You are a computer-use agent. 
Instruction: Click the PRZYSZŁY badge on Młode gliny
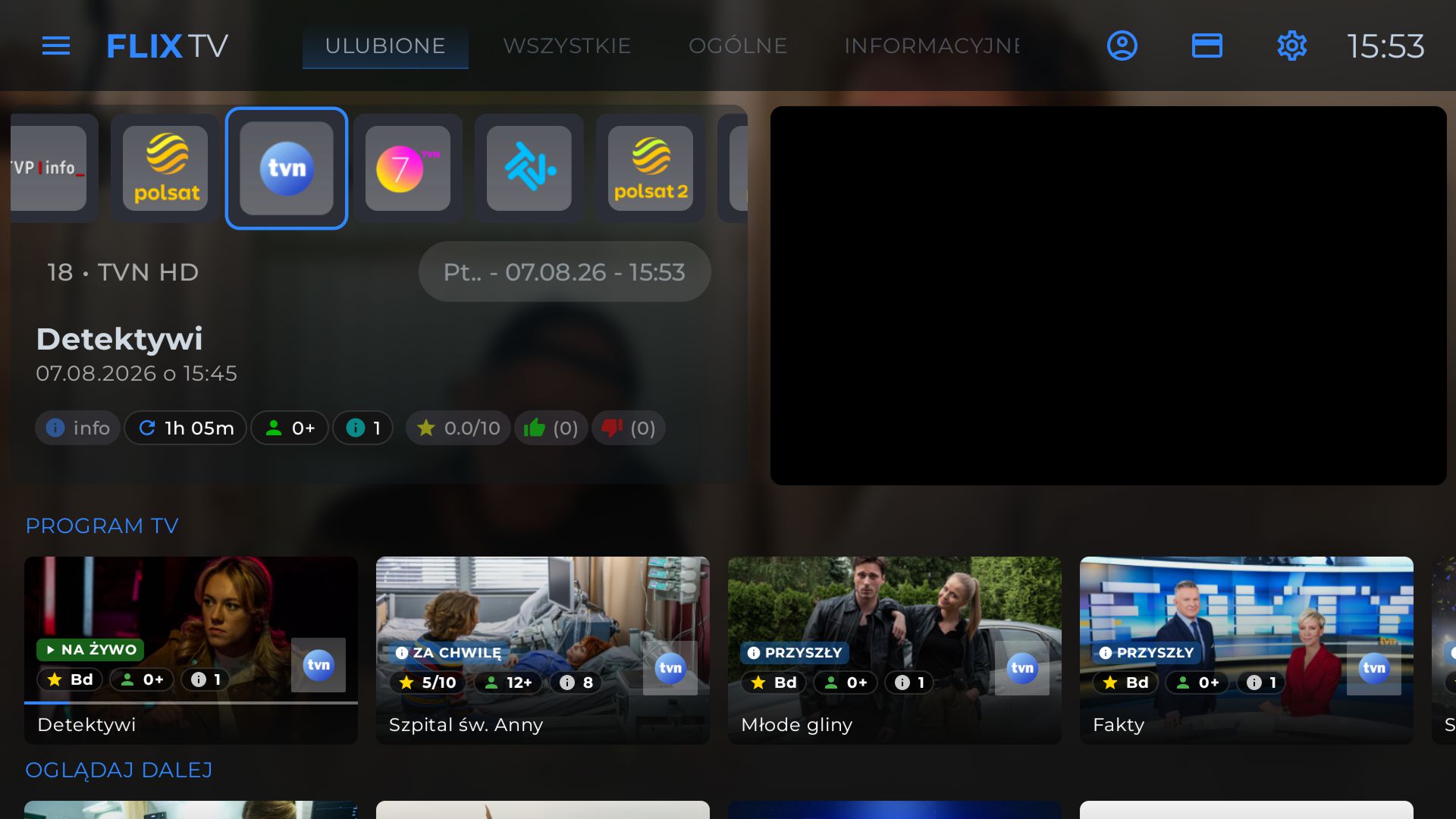point(795,653)
